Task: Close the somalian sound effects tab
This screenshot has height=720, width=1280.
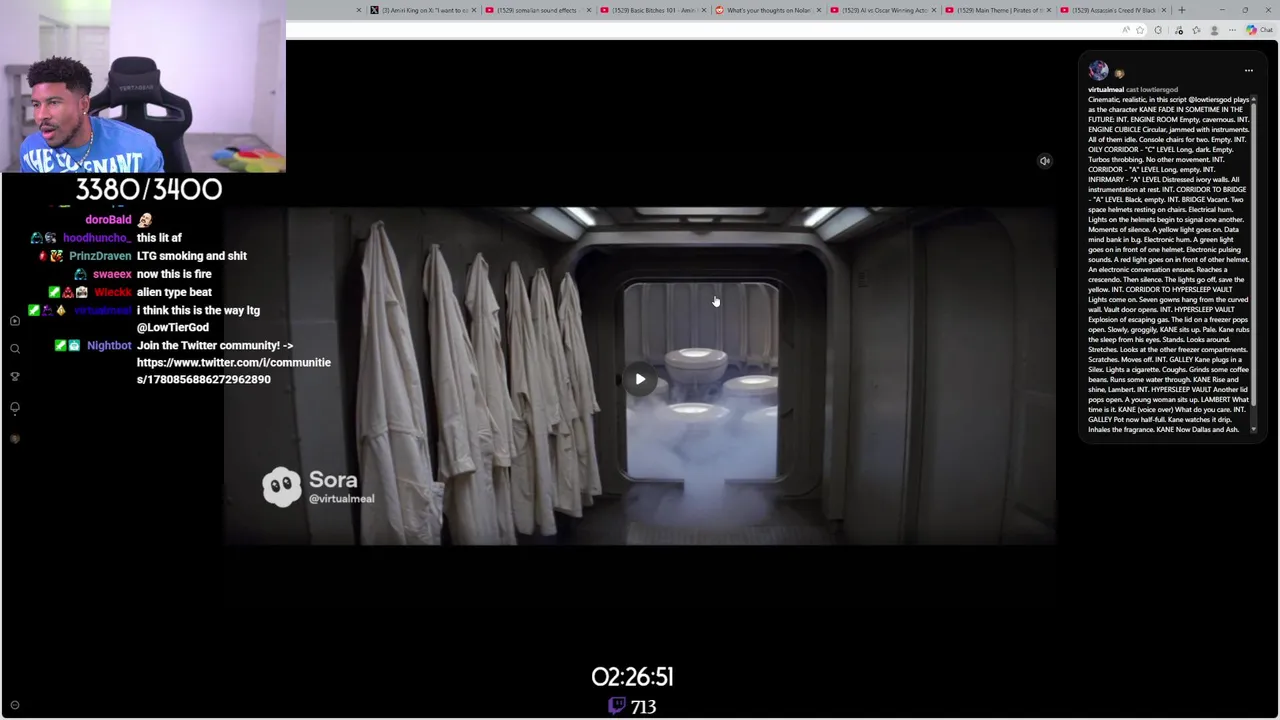Action: click(x=588, y=10)
